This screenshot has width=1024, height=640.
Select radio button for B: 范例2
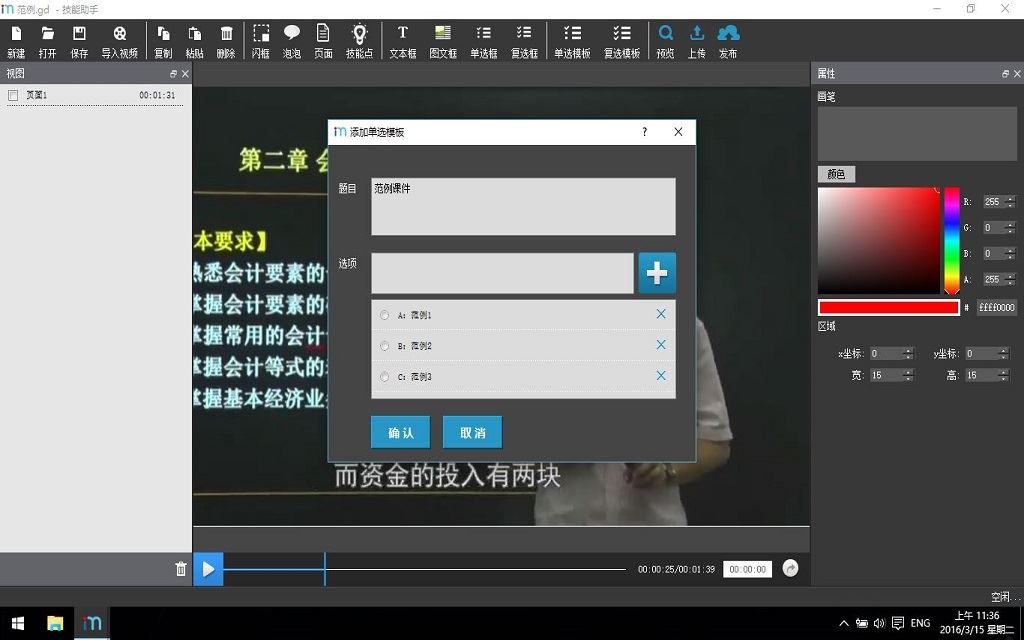coord(384,346)
